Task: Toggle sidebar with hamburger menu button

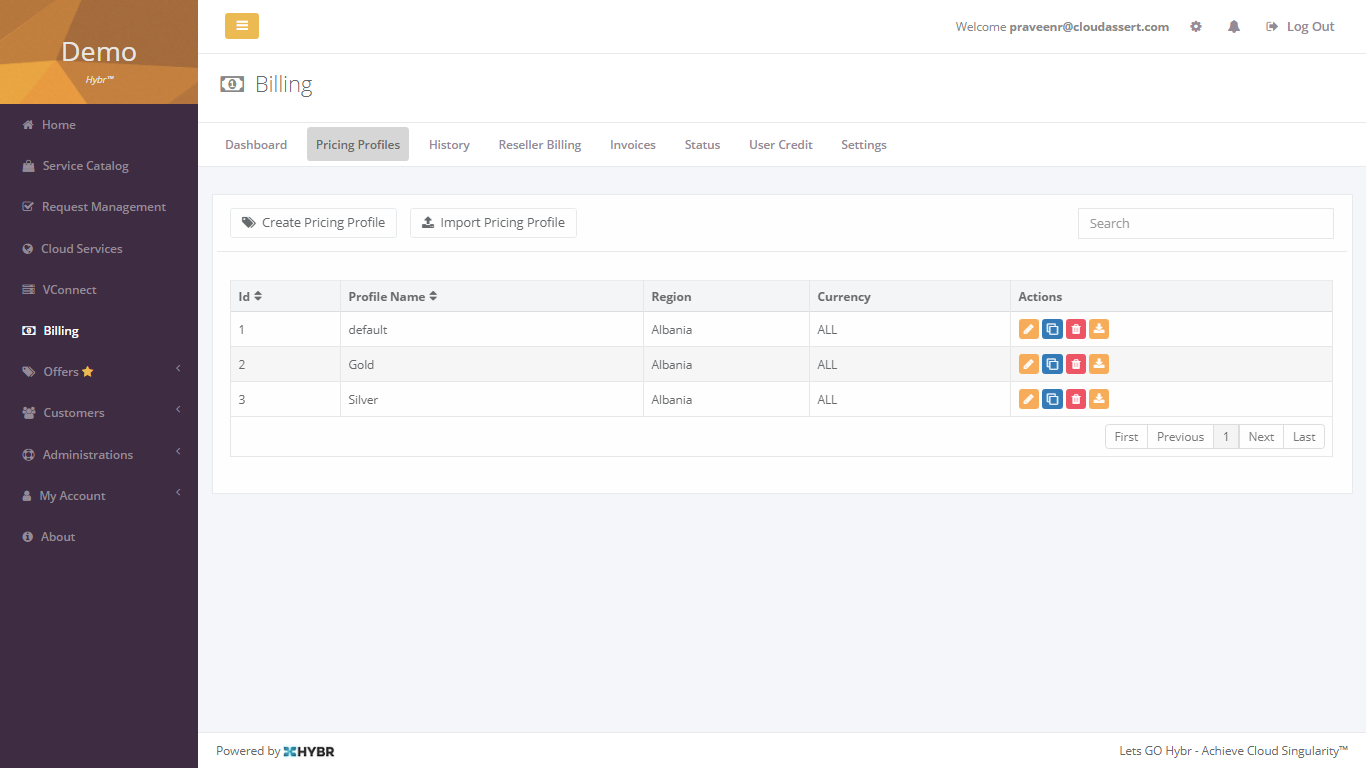Action: 242,26
